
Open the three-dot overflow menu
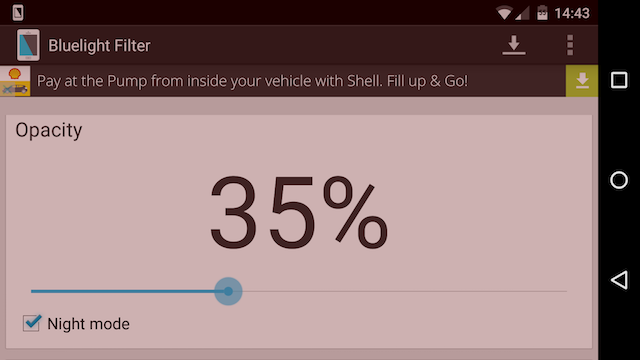click(570, 45)
